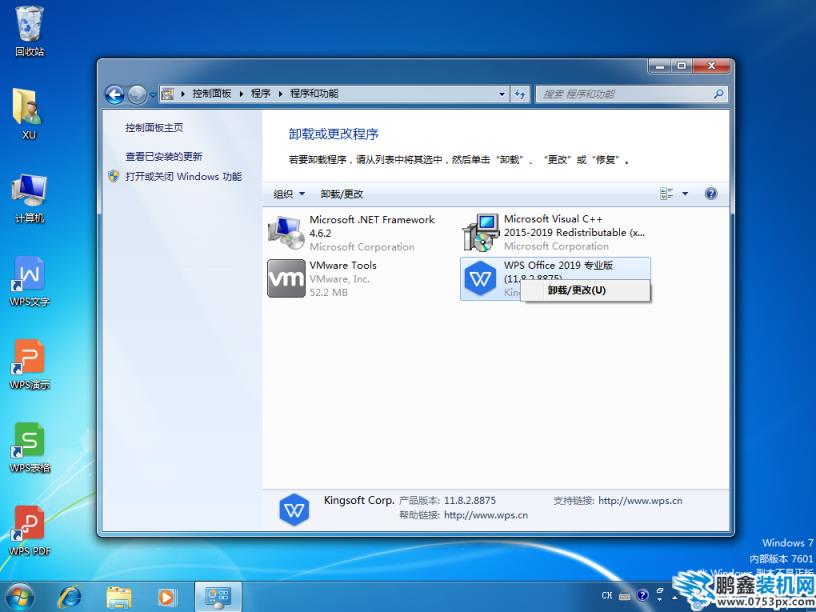816x612 pixels.
Task: Open the help question mark icon
Action: click(711, 194)
